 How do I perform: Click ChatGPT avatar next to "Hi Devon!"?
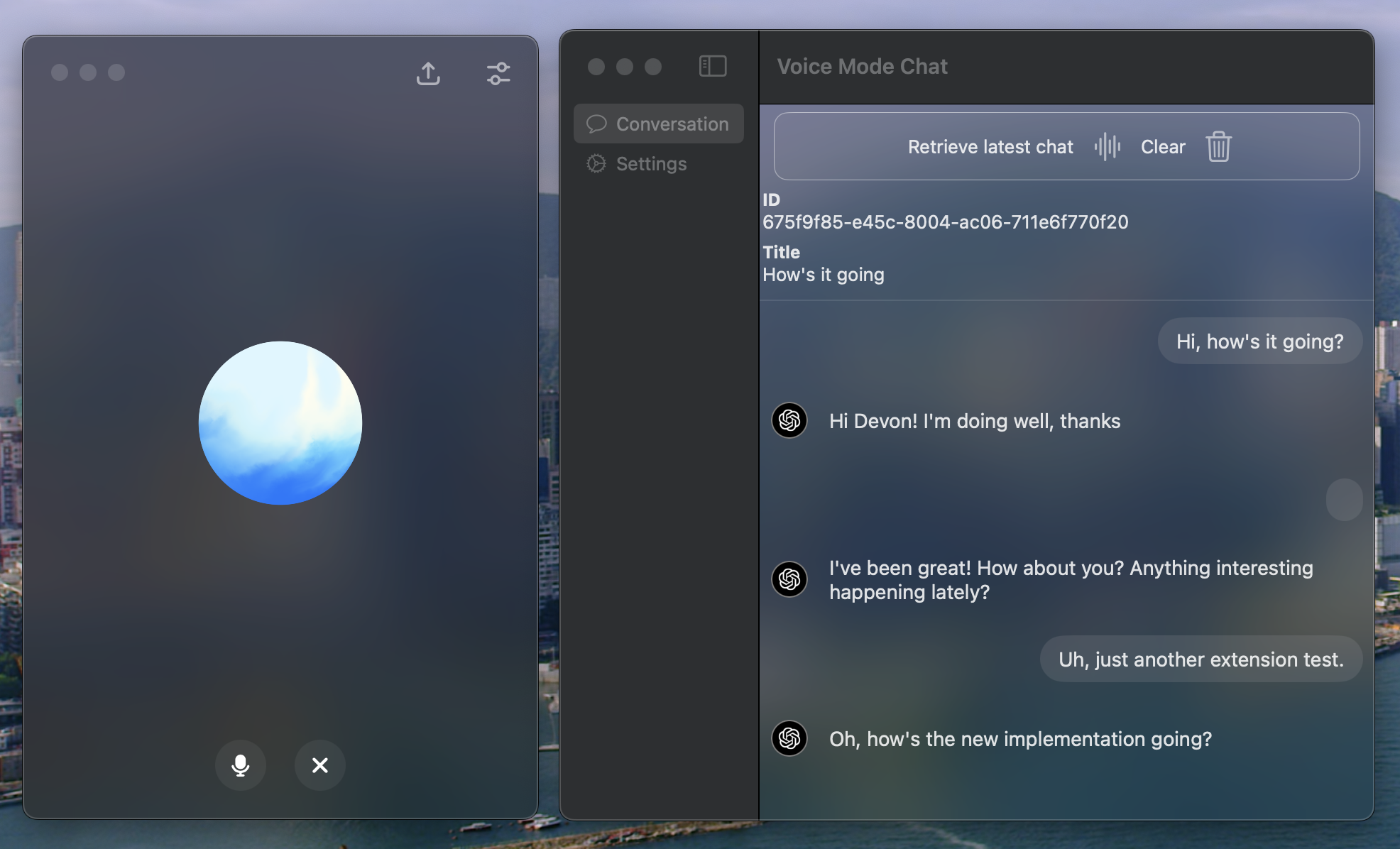tap(789, 421)
